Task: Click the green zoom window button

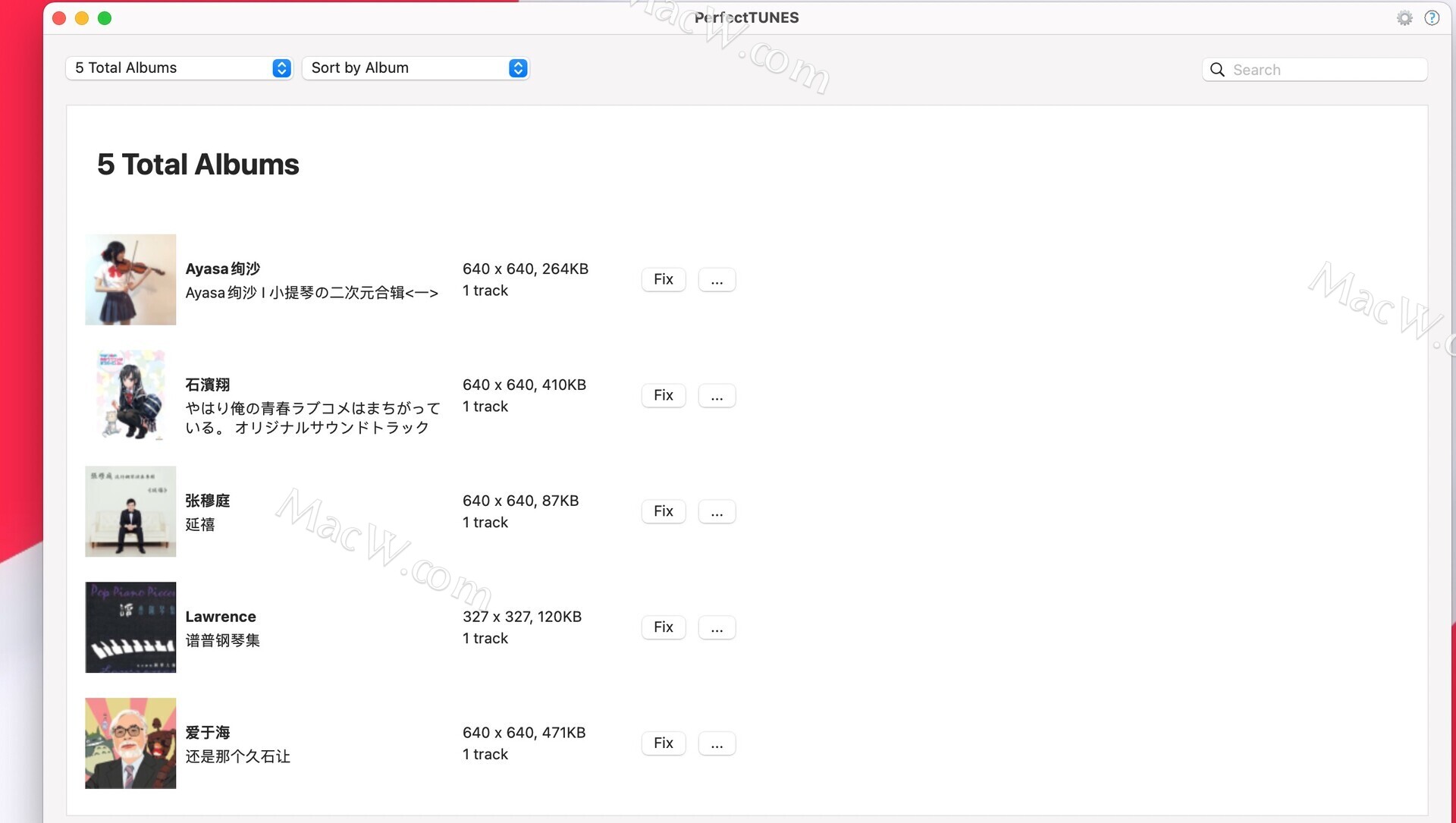Action: [105, 18]
